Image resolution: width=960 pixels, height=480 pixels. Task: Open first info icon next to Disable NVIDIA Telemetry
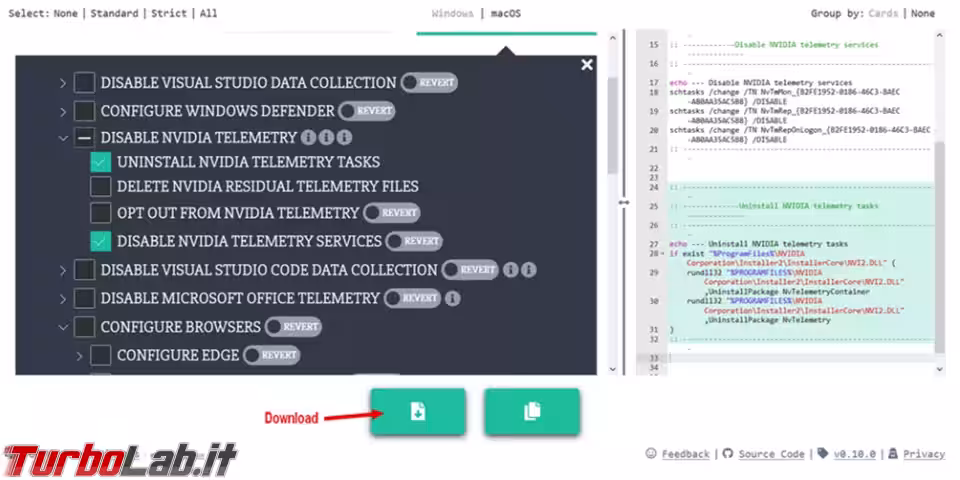pos(309,138)
